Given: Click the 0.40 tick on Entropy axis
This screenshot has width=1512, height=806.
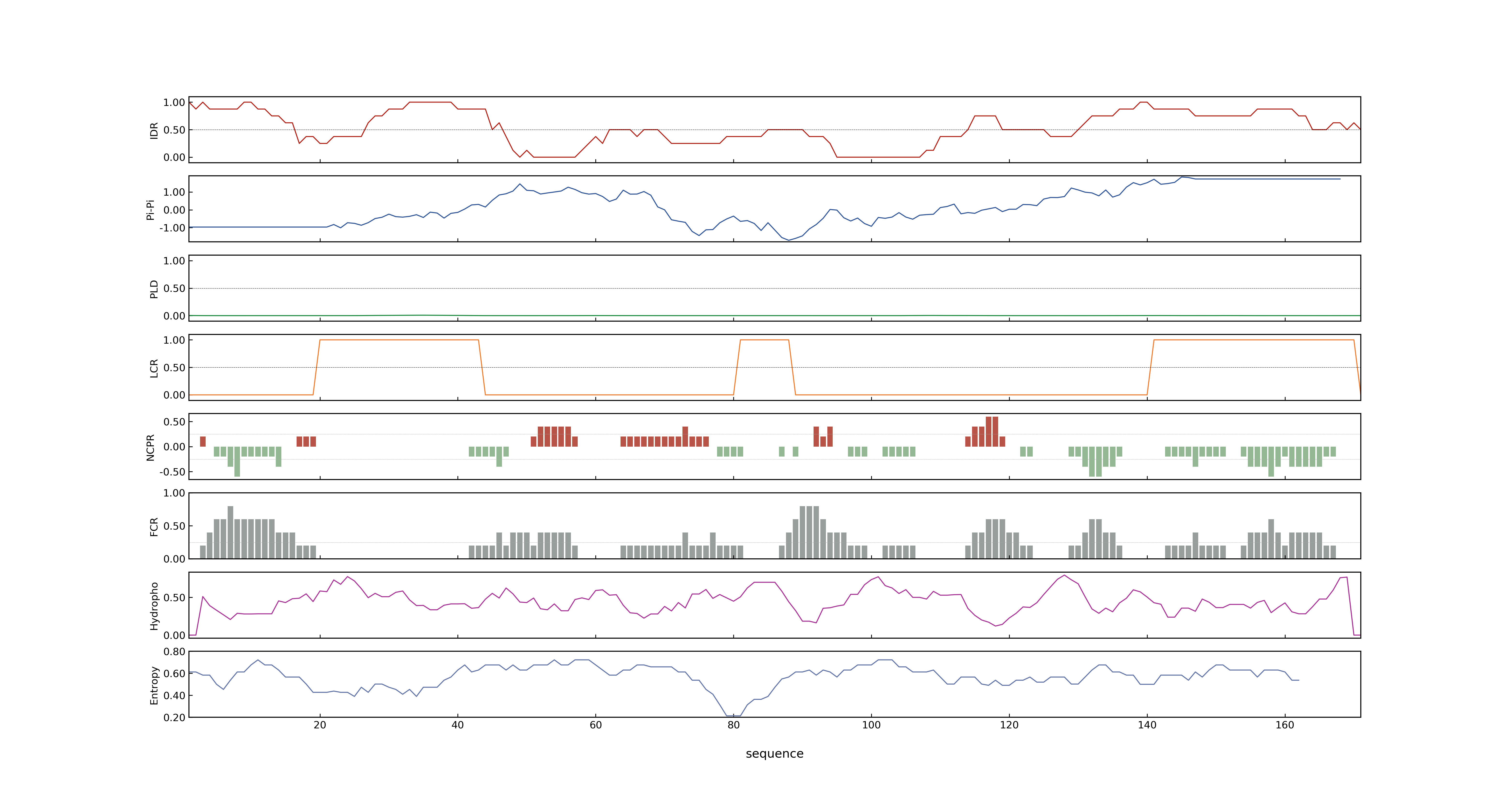Looking at the screenshot, I should tap(174, 696).
